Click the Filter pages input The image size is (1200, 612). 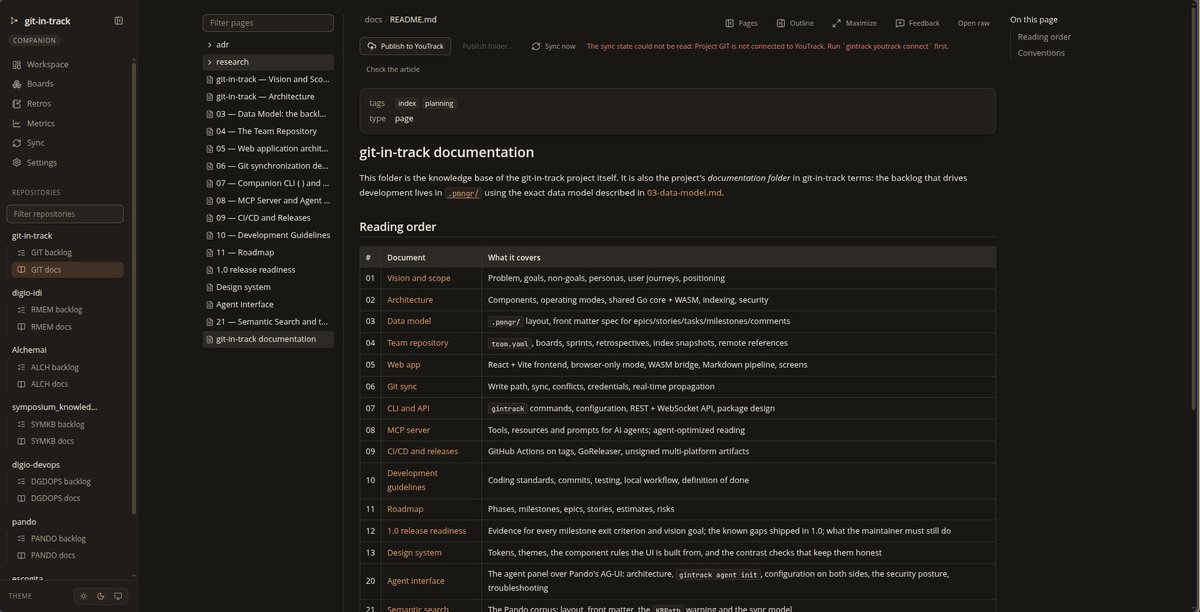tap(268, 22)
